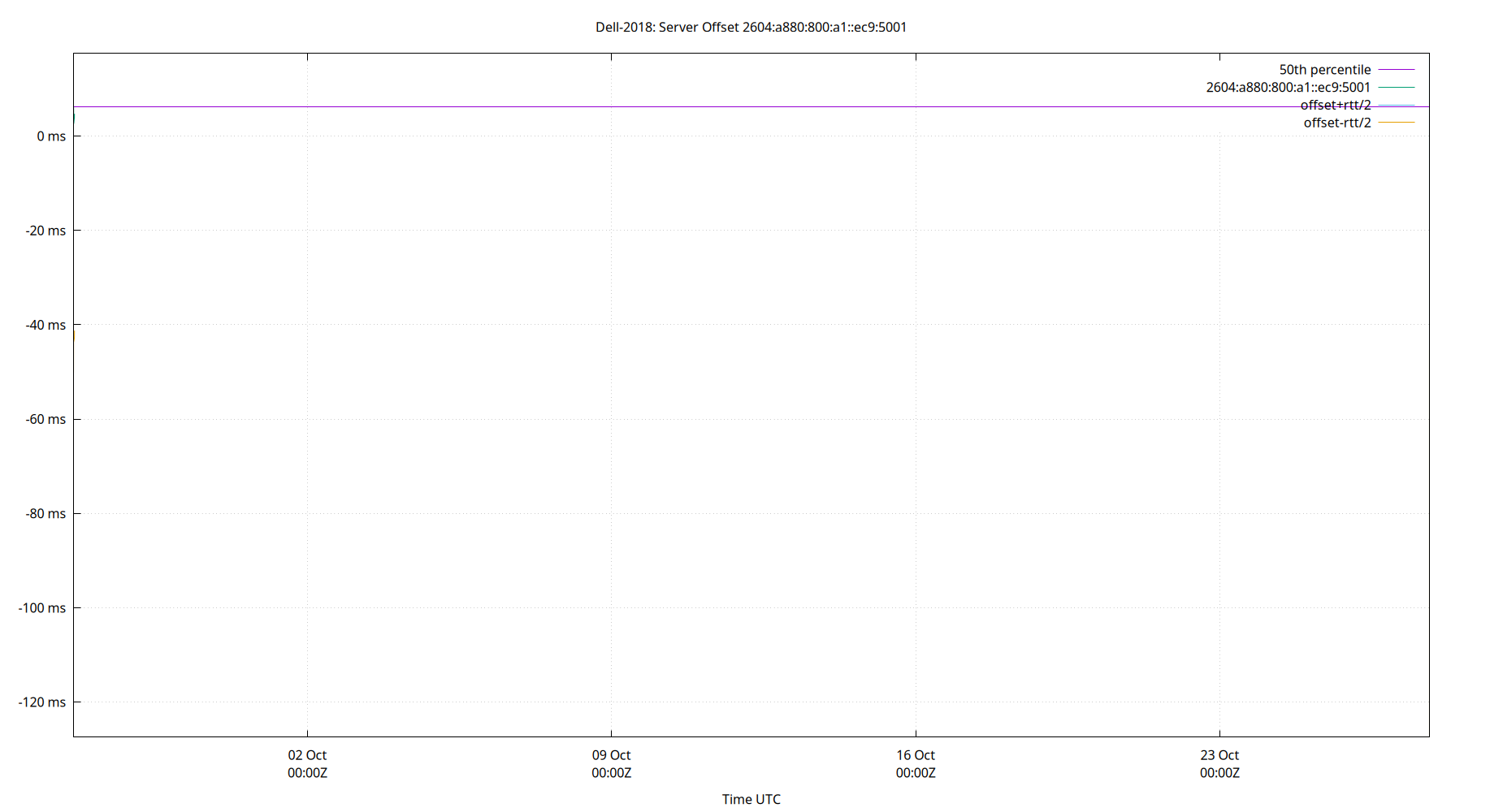Select the small tick mark at 0 ms
This screenshot has height=812, width=1503.
coord(77,136)
